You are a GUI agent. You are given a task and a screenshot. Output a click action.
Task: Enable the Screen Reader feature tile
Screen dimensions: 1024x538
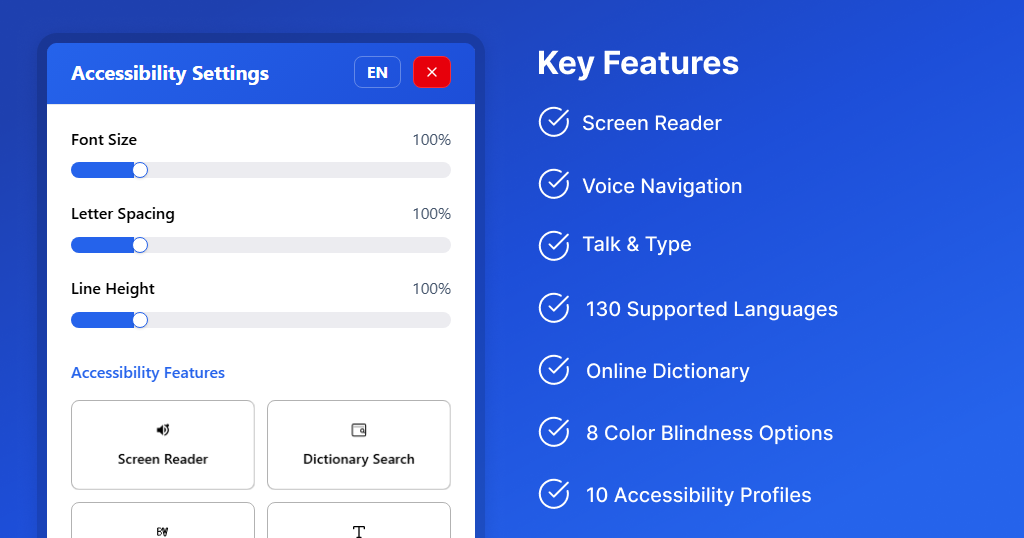point(163,445)
